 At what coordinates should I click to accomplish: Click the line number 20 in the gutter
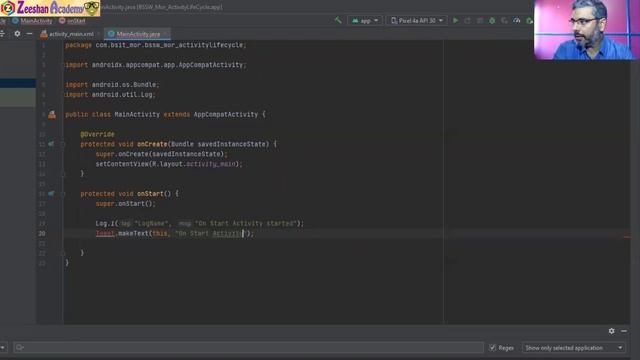[x=42, y=233]
